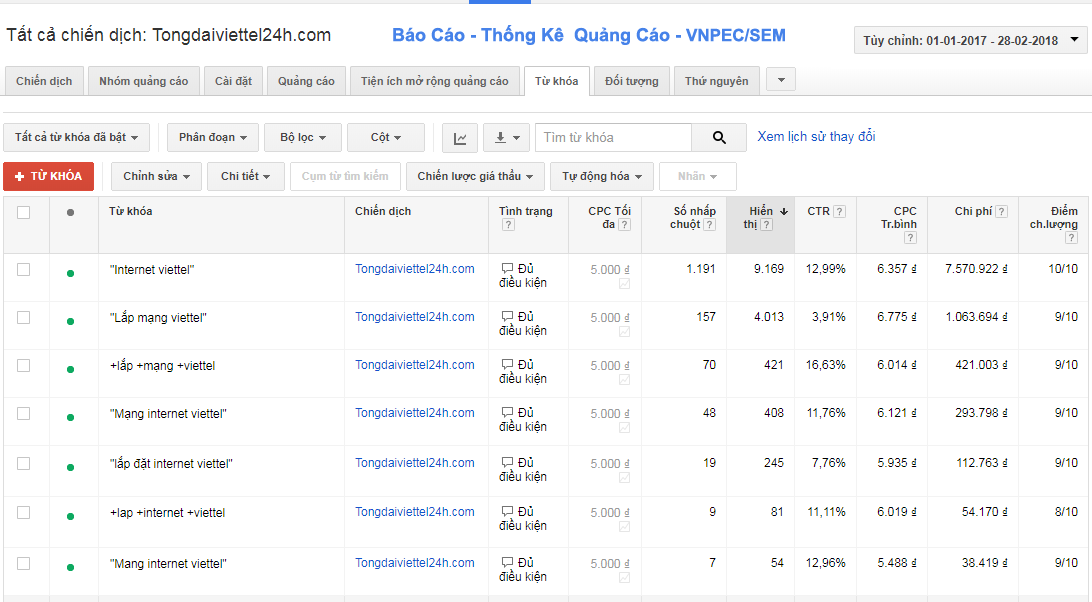This screenshot has width=1092, height=602.
Task: Select checkbox for "Mạng internet viettel"
Action: (24, 413)
